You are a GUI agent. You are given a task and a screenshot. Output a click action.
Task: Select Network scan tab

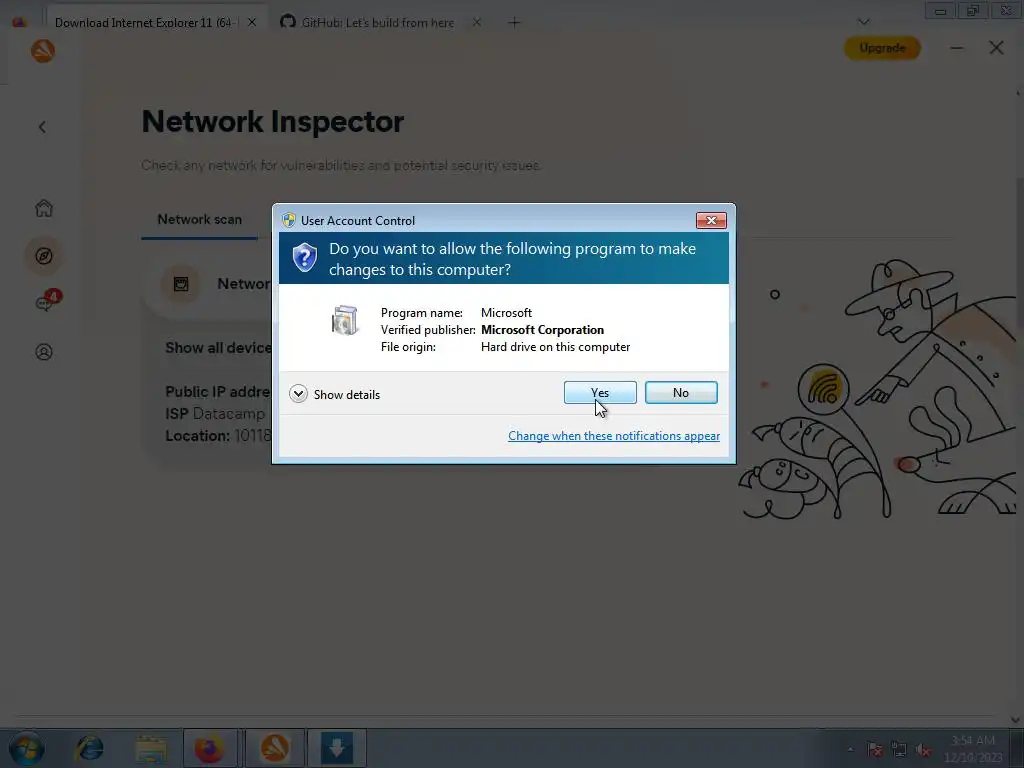coord(199,219)
